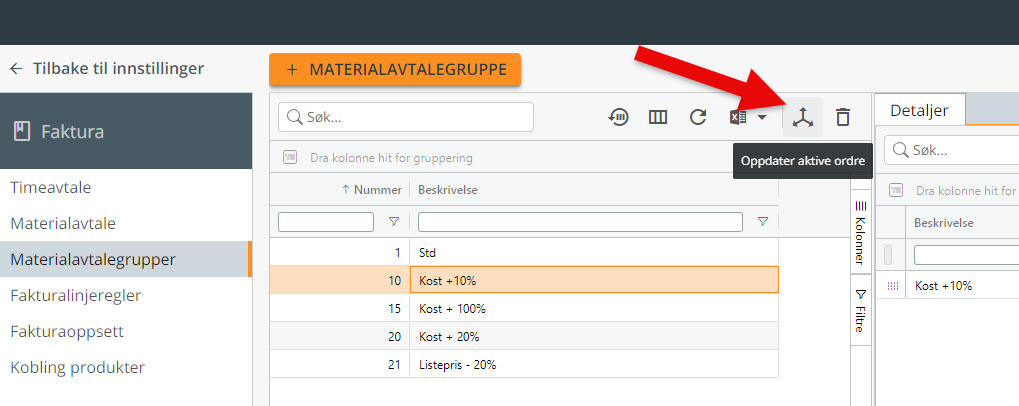Click the back arrow icon
This screenshot has width=1019, height=406.
coord(16,68)
